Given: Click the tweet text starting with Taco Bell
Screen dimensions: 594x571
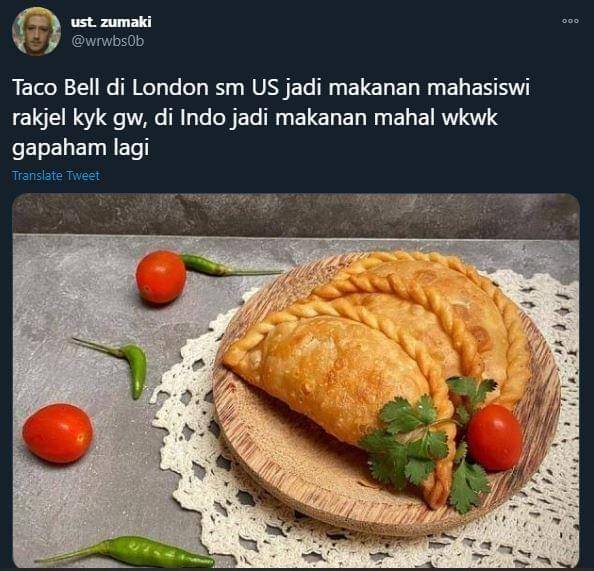Looking at the screenshot, I should (x=271, y=117).
